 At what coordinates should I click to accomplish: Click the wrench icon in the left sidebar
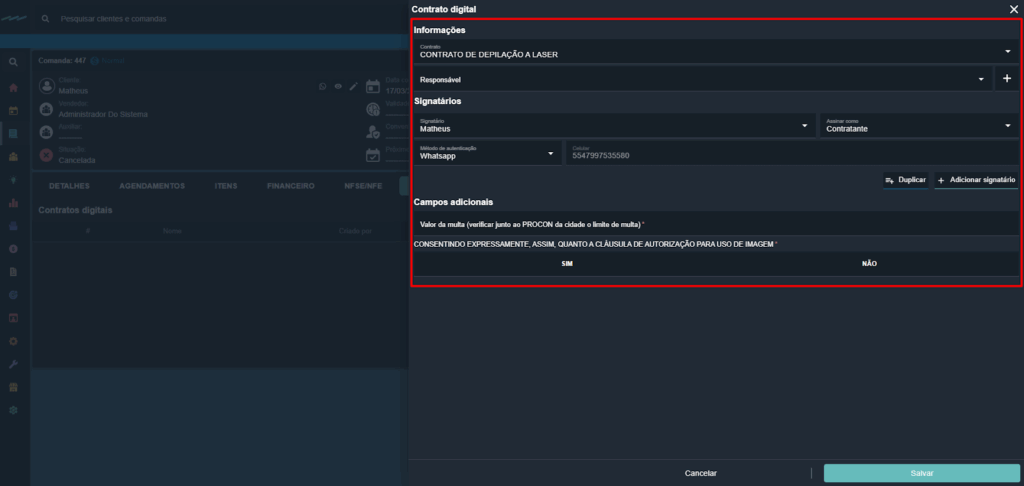pyautogui.click(x=13, y=364)
